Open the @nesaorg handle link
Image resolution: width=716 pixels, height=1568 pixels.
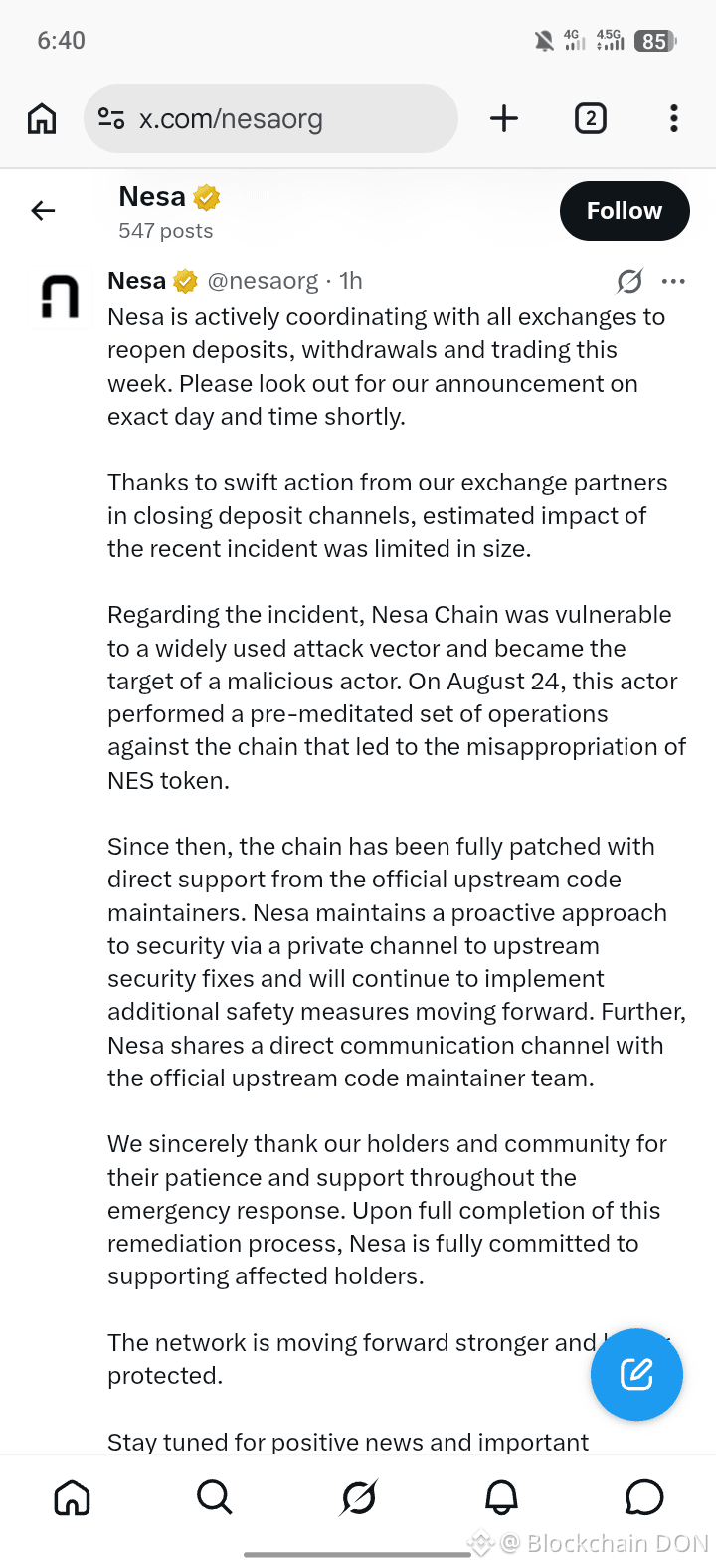(264, 281)
